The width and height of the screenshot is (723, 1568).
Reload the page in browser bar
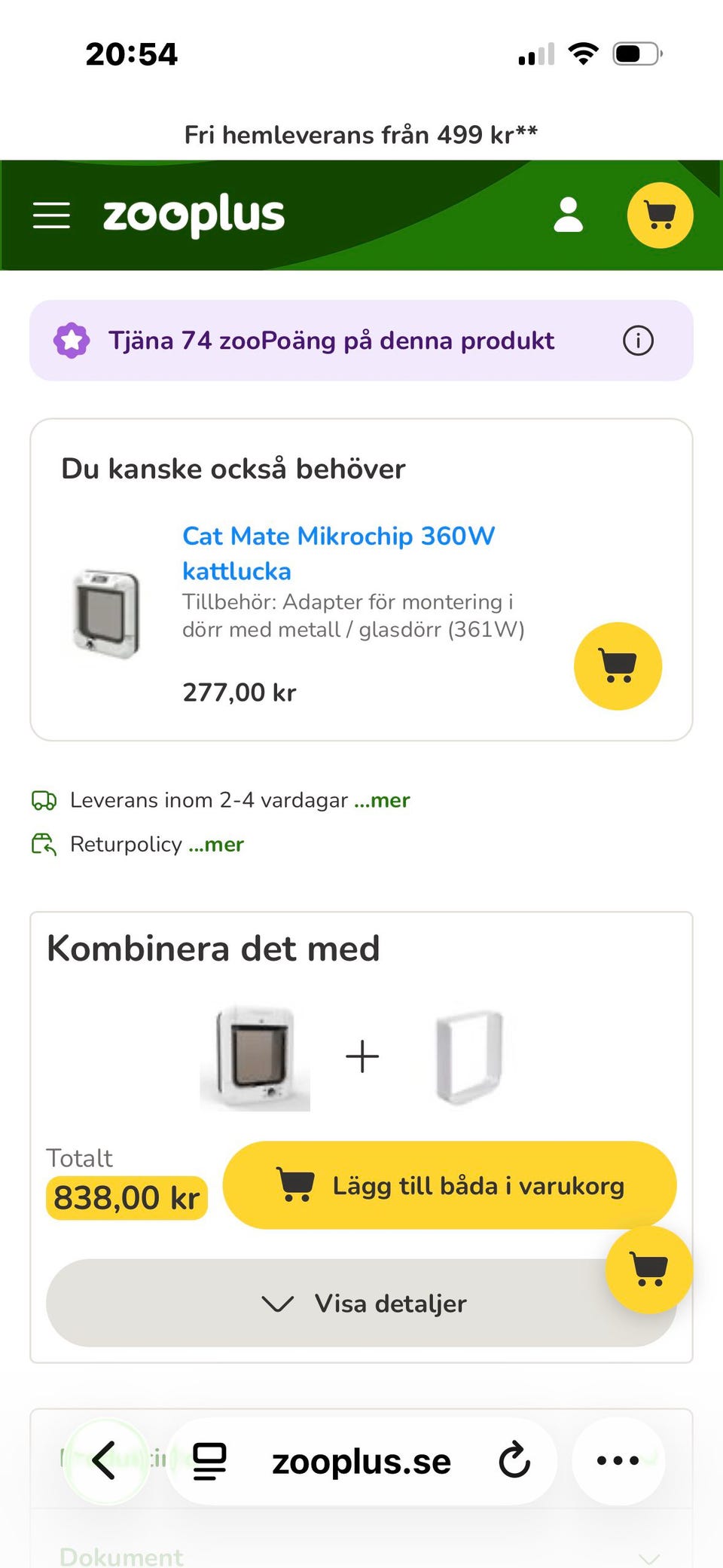tap(514, 1460)
